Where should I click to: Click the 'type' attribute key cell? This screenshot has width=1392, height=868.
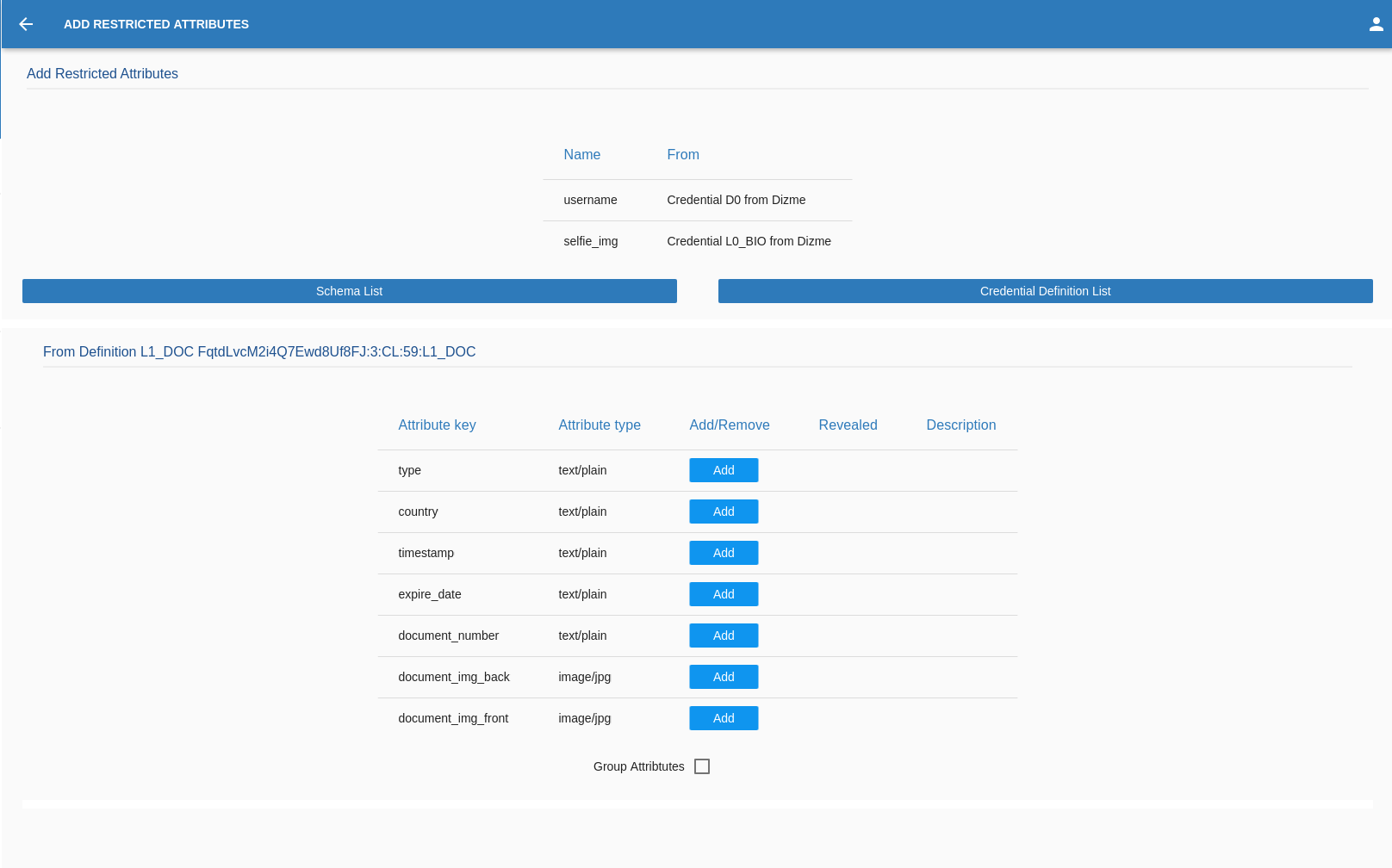(409, 470)
